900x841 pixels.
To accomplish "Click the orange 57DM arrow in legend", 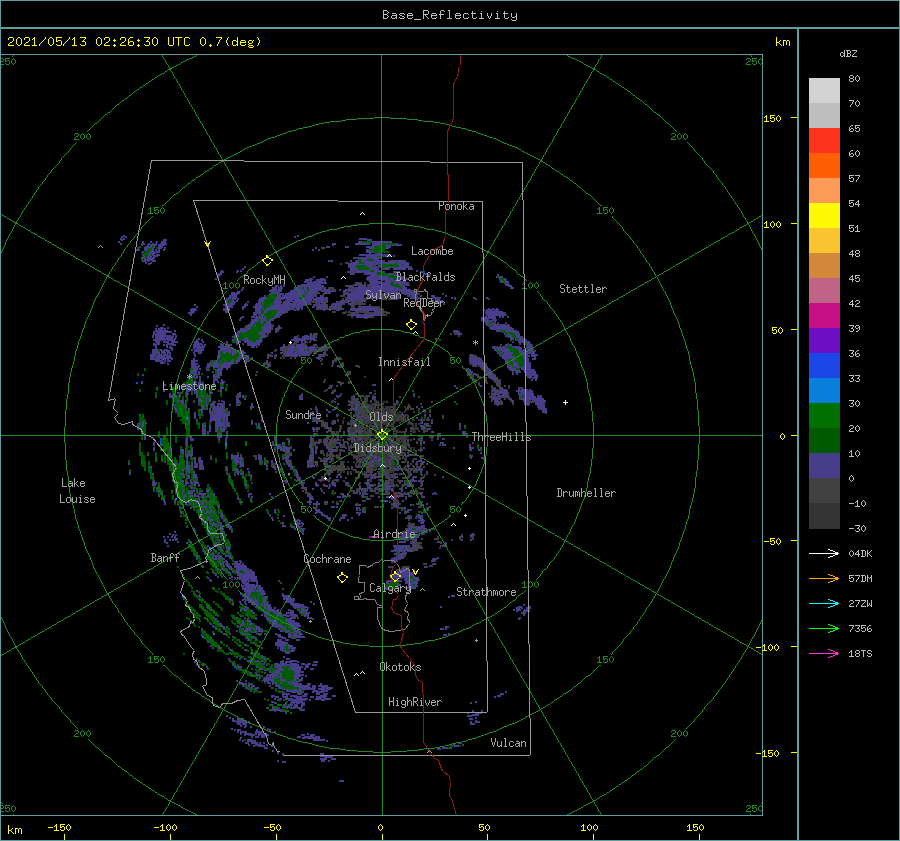I will [x=824, y=579].
